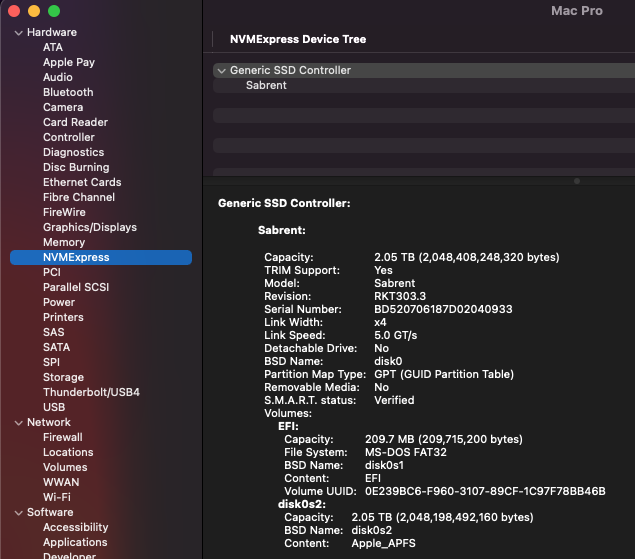635x559 pixels.
Task: Collapse the Software section chevron
Action: [18, 513]
